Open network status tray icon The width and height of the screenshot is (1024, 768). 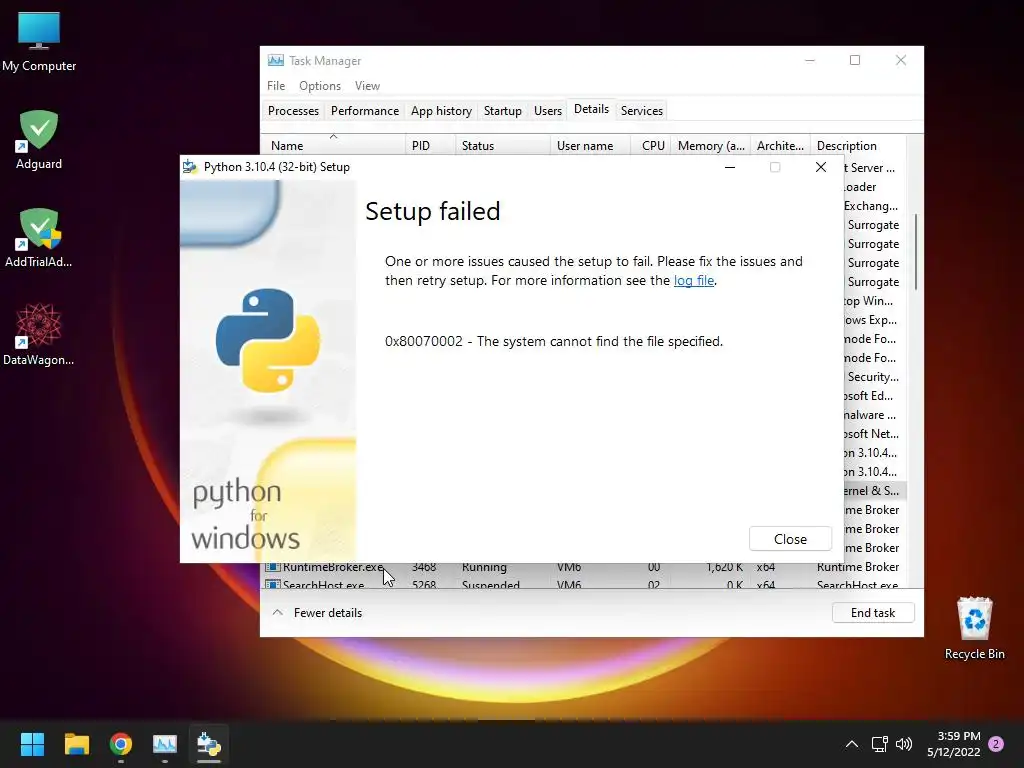(x=880, y=744)
